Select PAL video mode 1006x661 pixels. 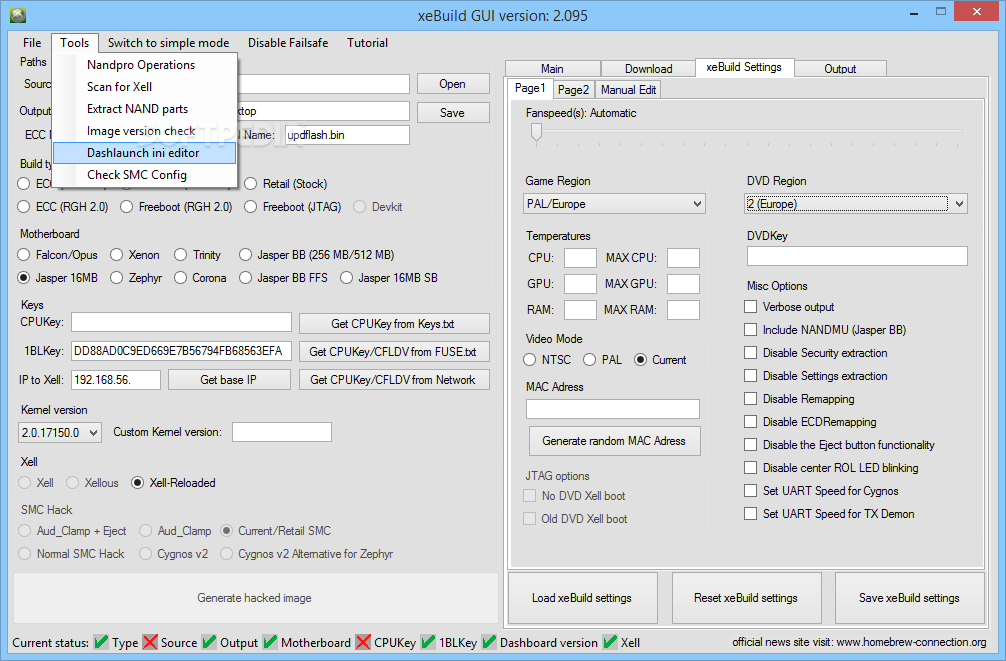(x=590, y=360)
